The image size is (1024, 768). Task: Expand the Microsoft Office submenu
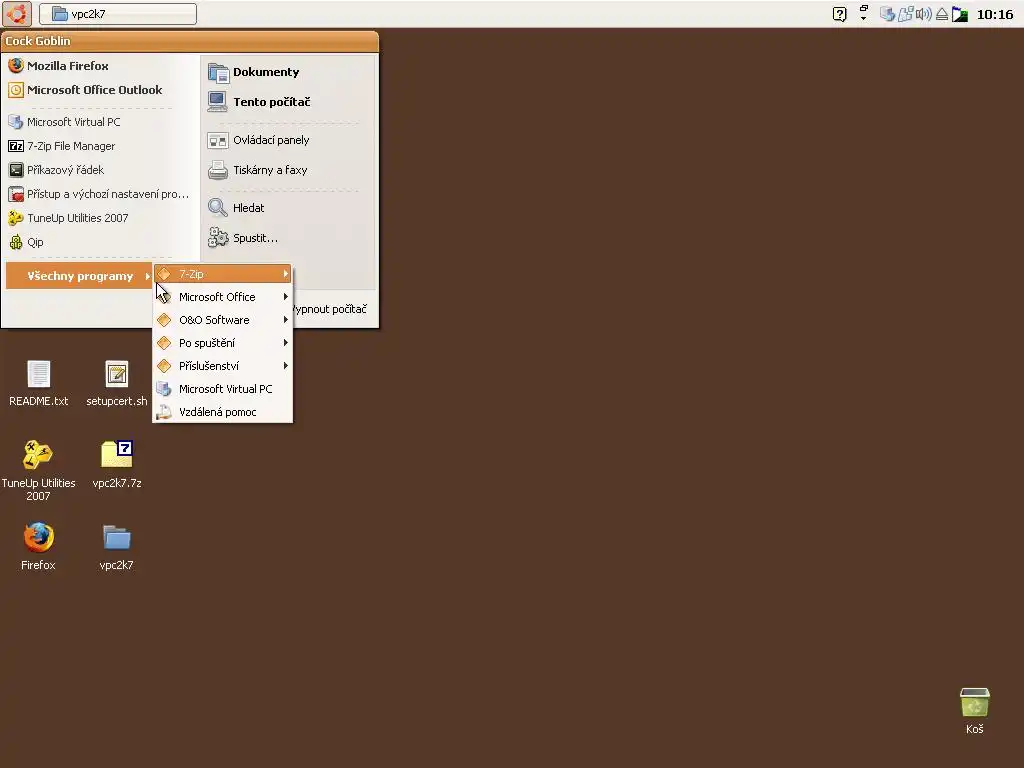pos(223,297)
